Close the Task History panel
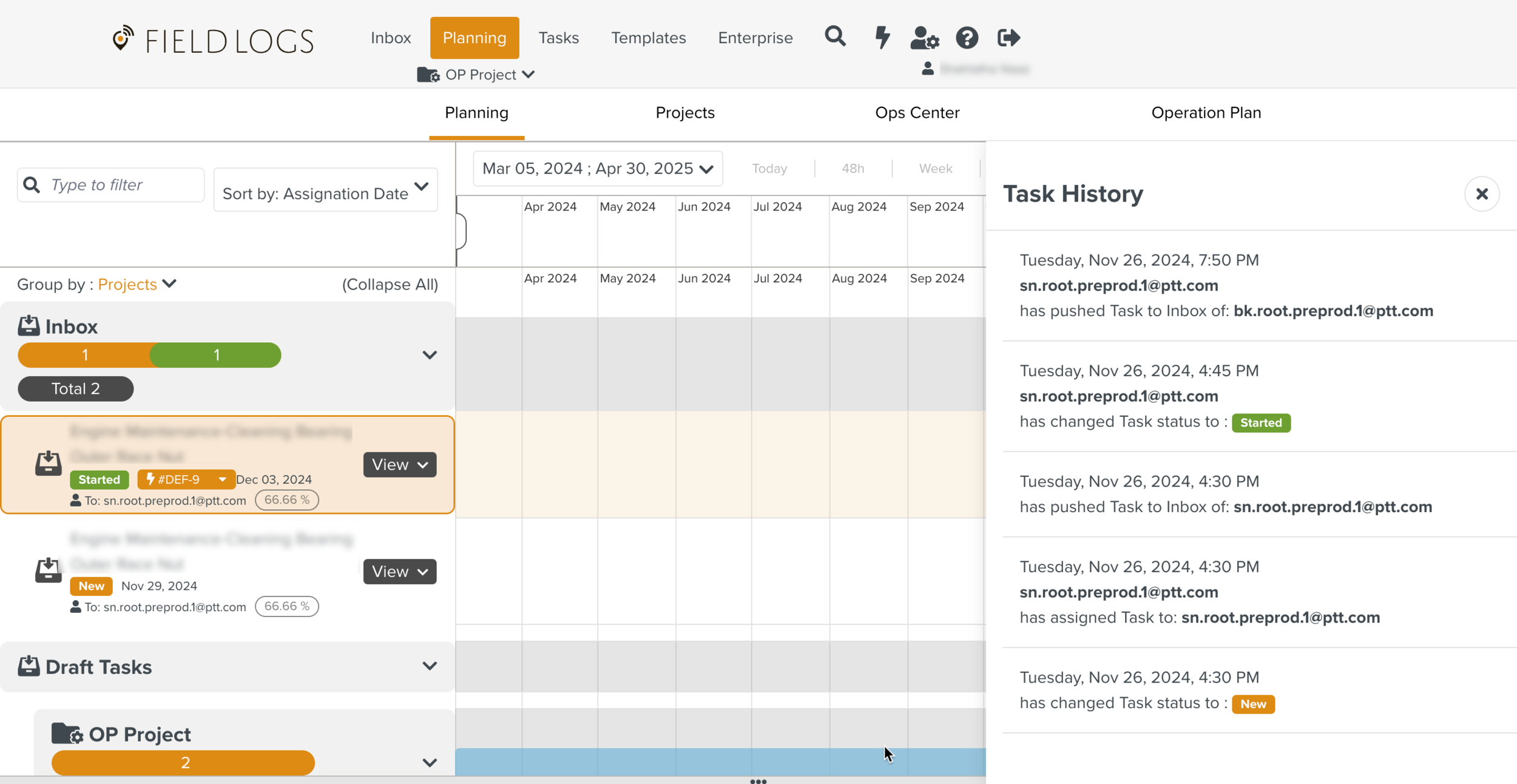 click(x=1482, y=194)
